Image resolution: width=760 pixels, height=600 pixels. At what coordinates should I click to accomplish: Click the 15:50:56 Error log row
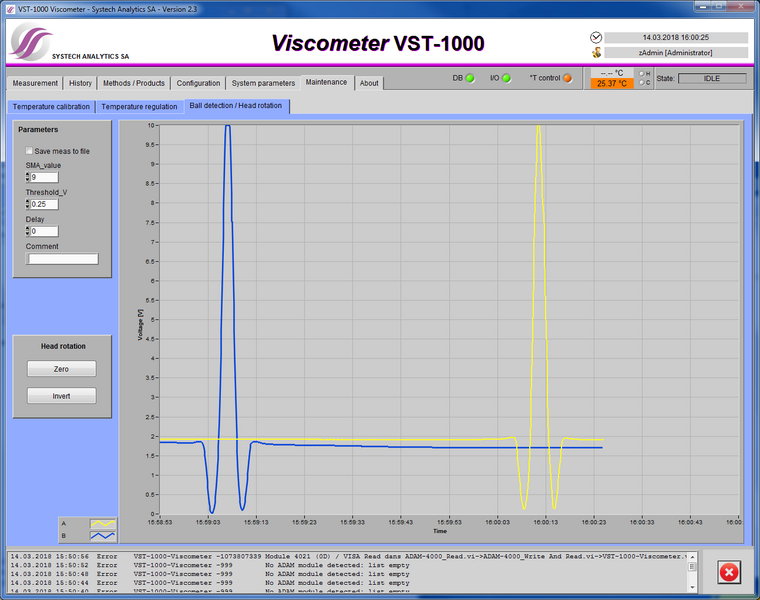(x=348, y=556)
